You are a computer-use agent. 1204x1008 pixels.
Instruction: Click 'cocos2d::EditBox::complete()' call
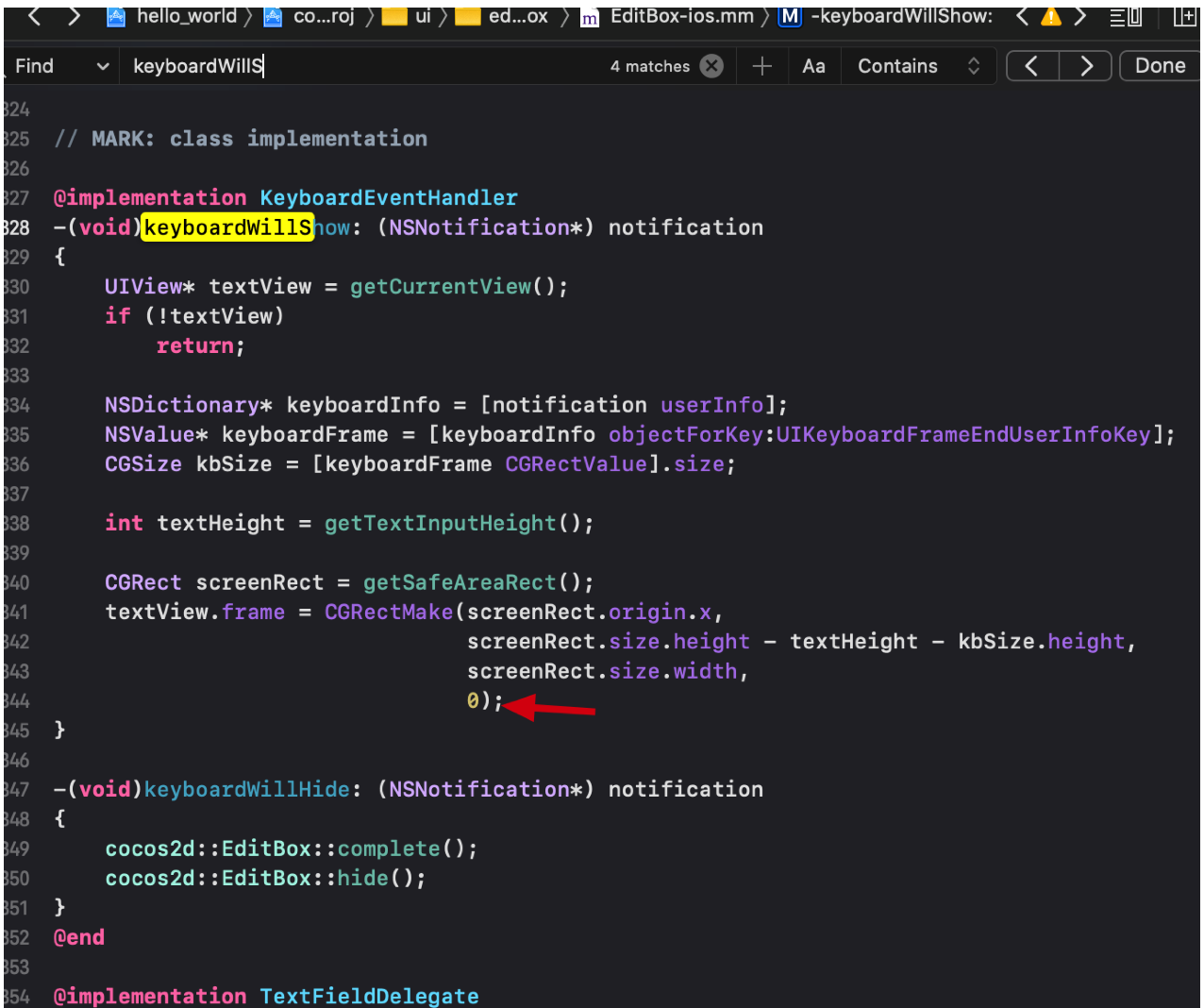click(x=292, y=848)
